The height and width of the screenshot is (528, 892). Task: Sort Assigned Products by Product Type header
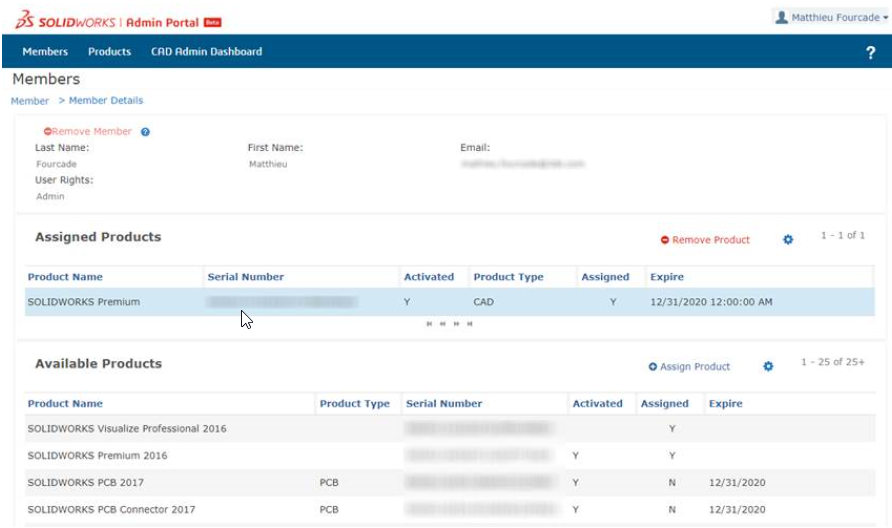click(x=509, y=277)
